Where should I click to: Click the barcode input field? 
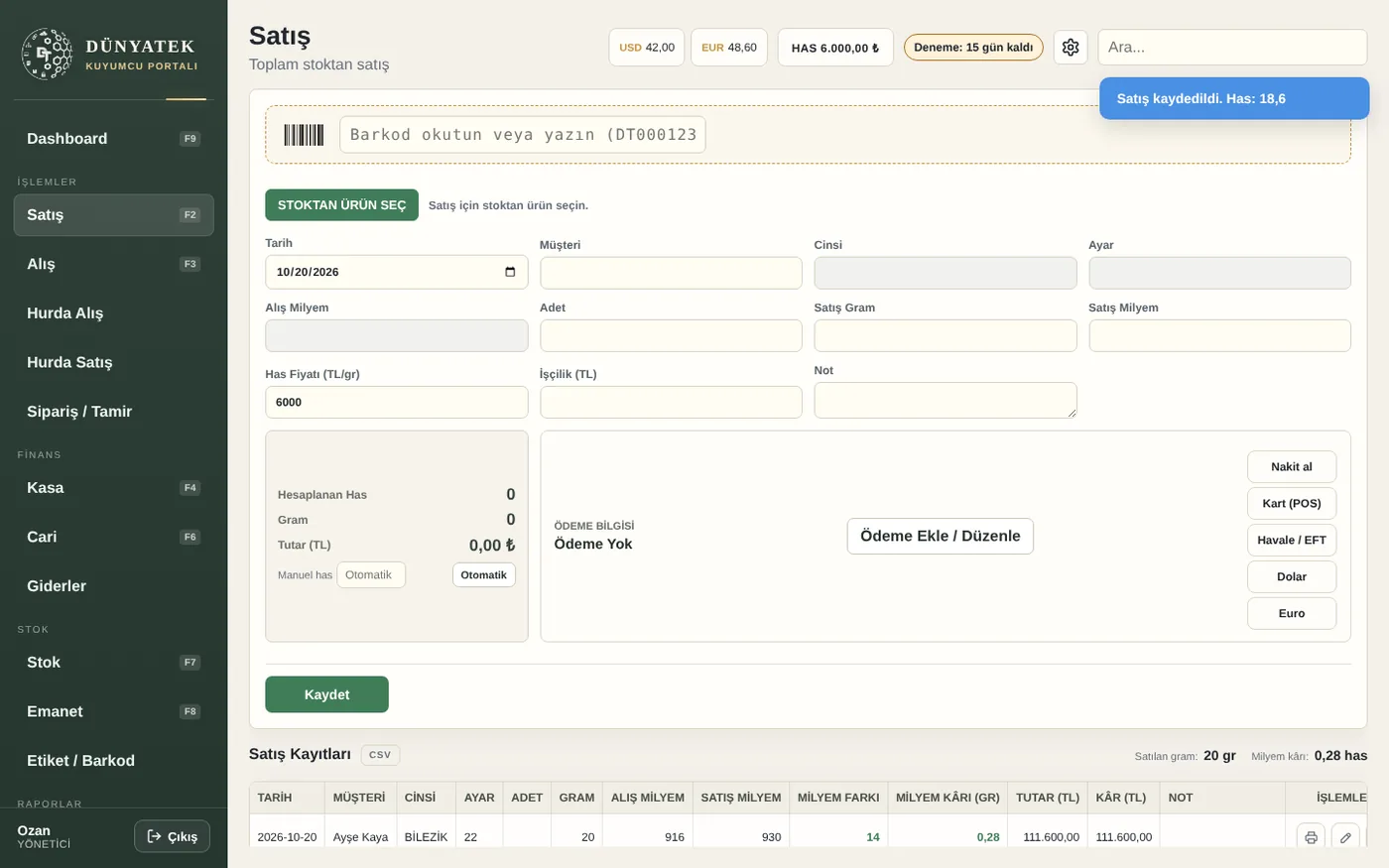523,135
